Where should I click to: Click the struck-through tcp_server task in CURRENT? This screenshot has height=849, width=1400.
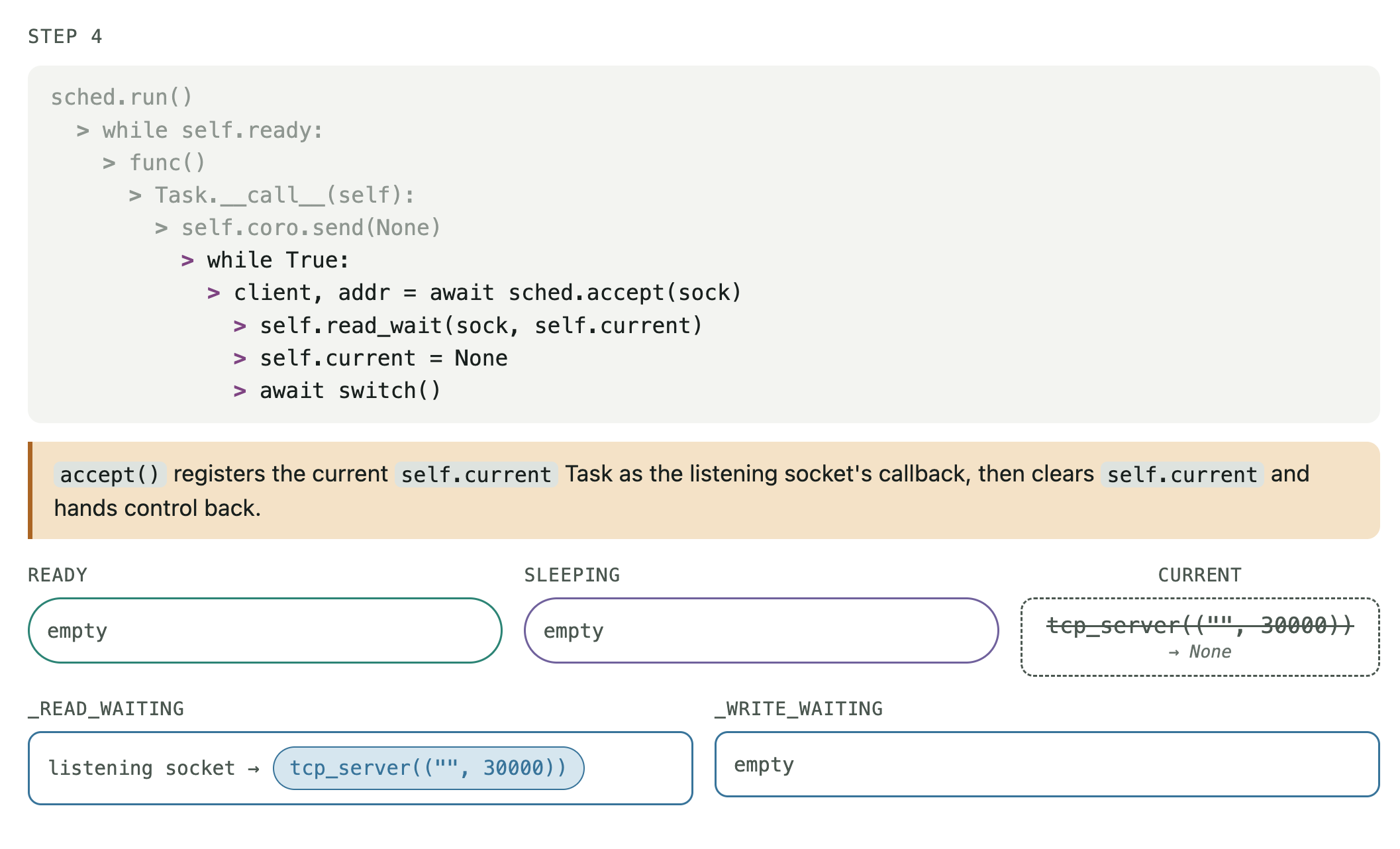[1199, 625]
